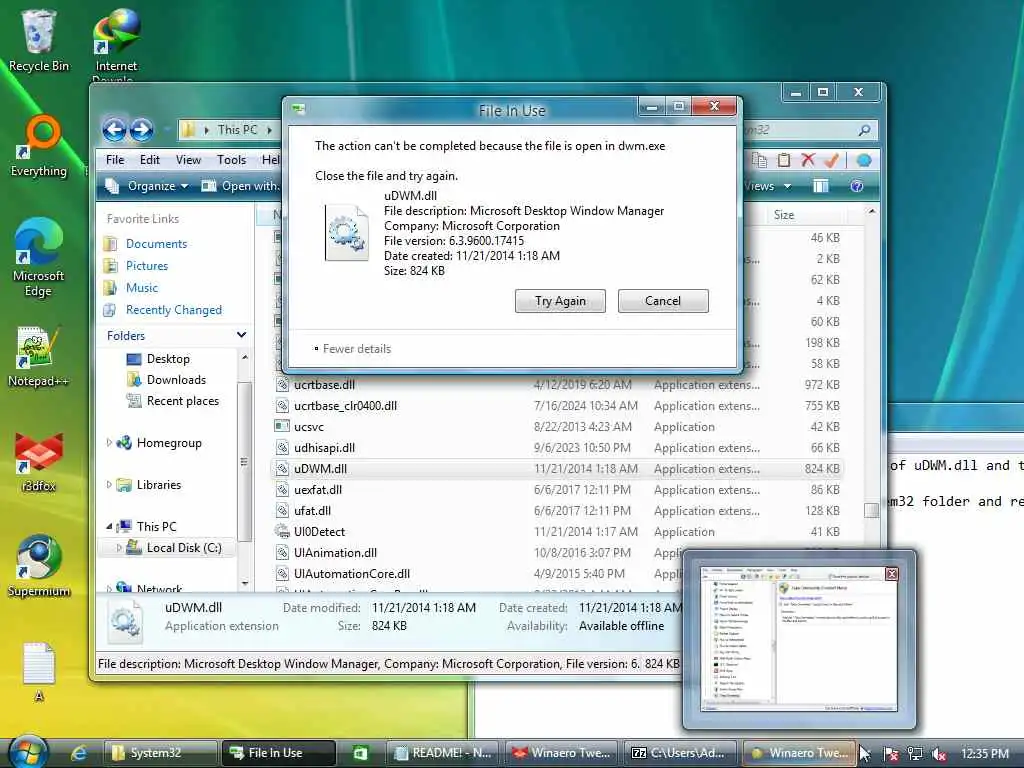Select the ucsvc application file
The width and height of the screenshot is (1024, 768).
pos(308,426)
